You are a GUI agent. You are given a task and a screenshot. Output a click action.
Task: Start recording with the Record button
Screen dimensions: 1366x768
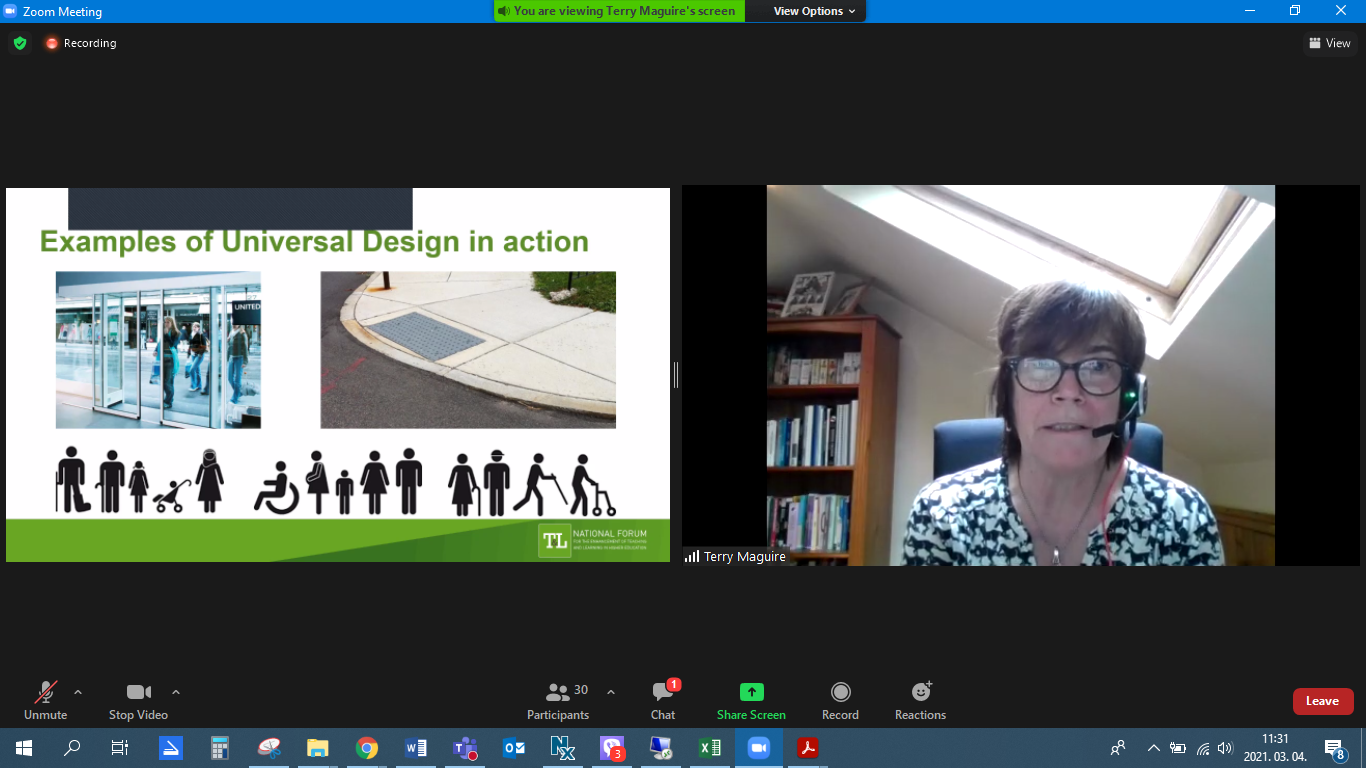coord(840,700)
